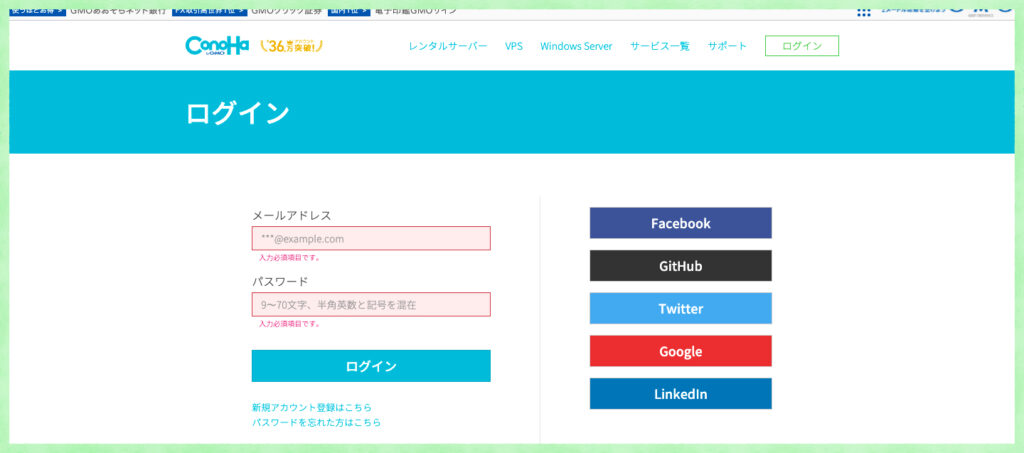Click the ログイン page heading
The width and height of the screenshot is (1024, 453).
tap(238, 113)
